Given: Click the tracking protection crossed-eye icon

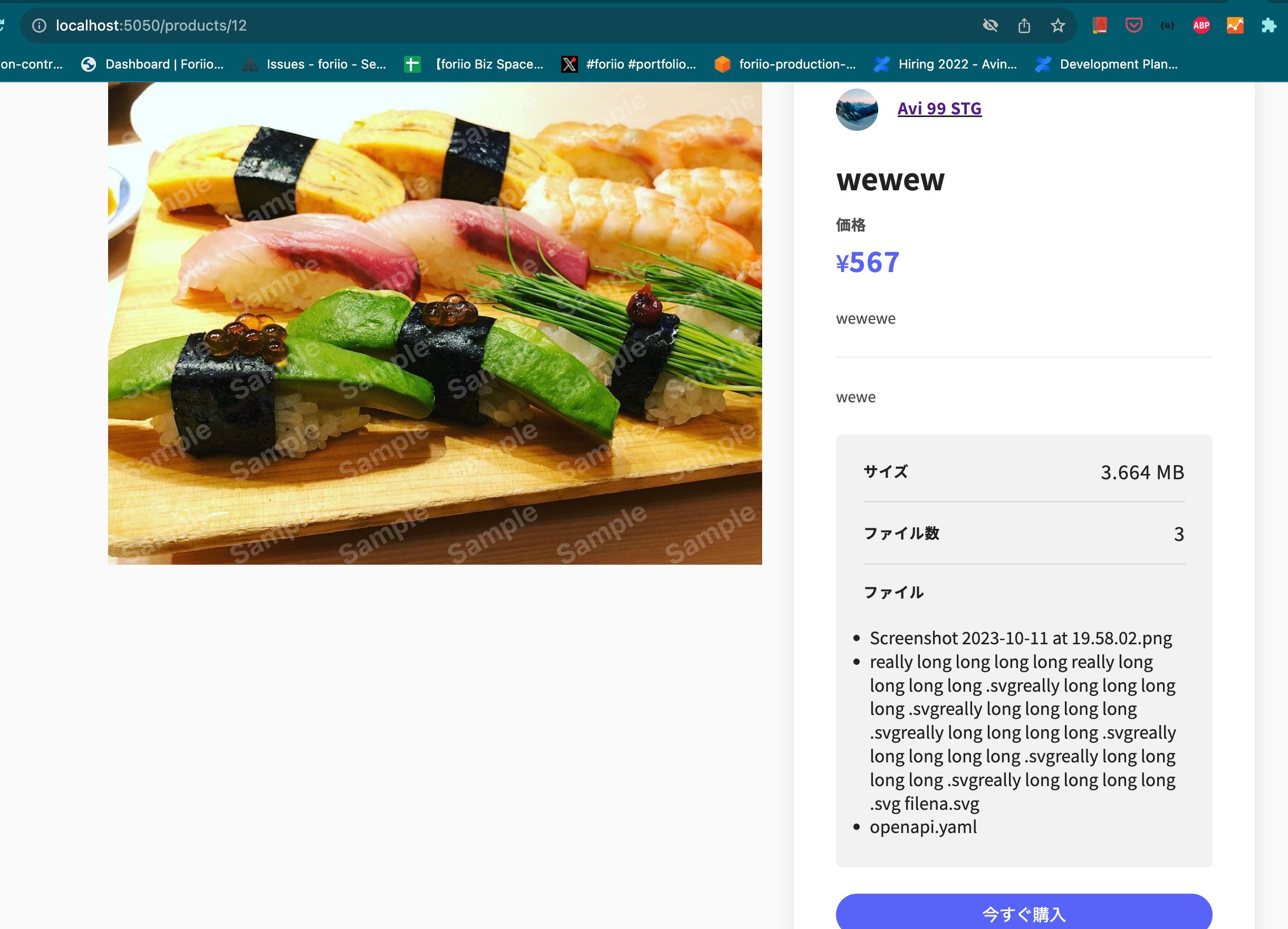Looking at the screenshot, I should [x=990, y=25].
